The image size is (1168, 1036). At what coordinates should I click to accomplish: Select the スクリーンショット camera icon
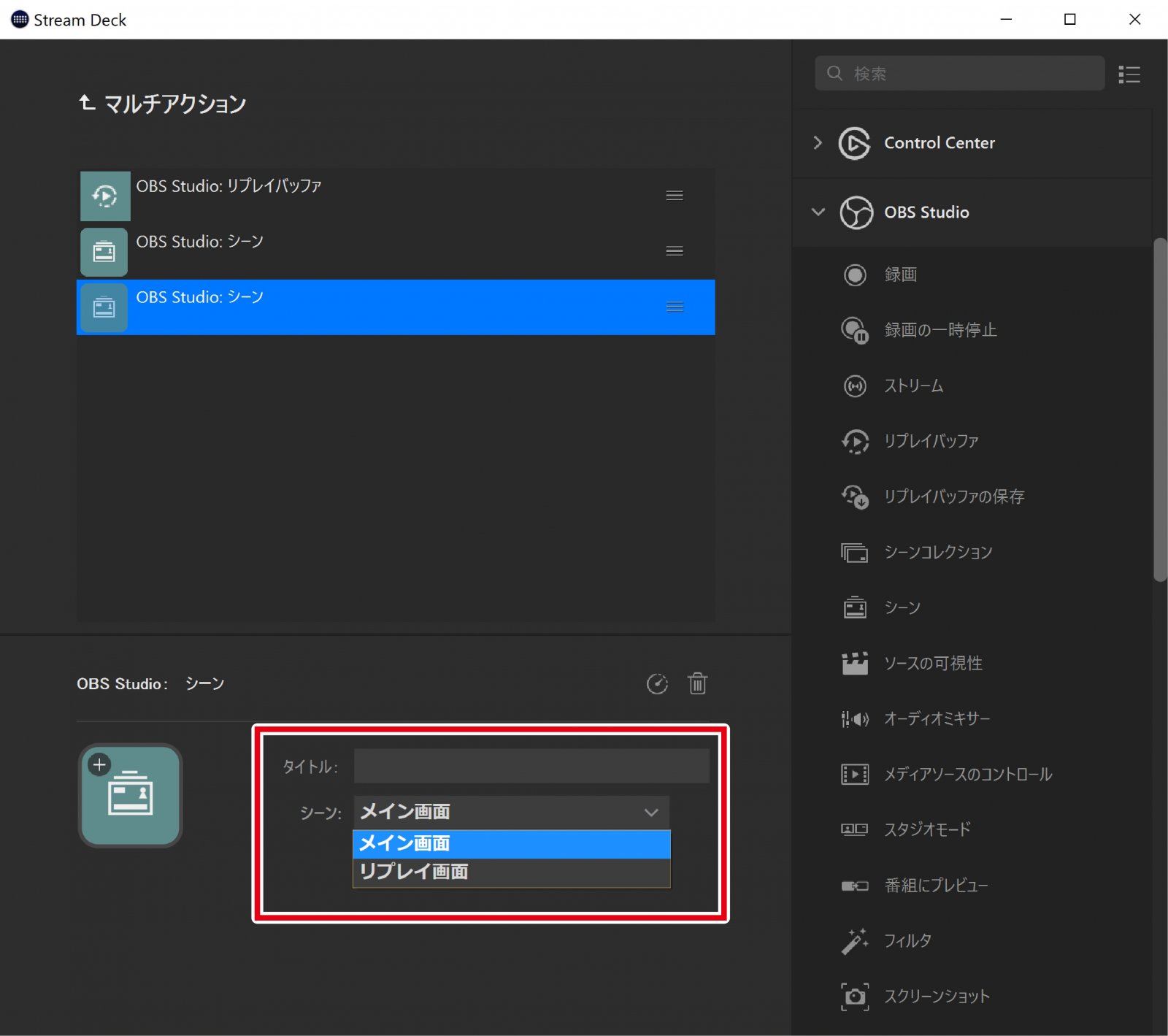855,997
